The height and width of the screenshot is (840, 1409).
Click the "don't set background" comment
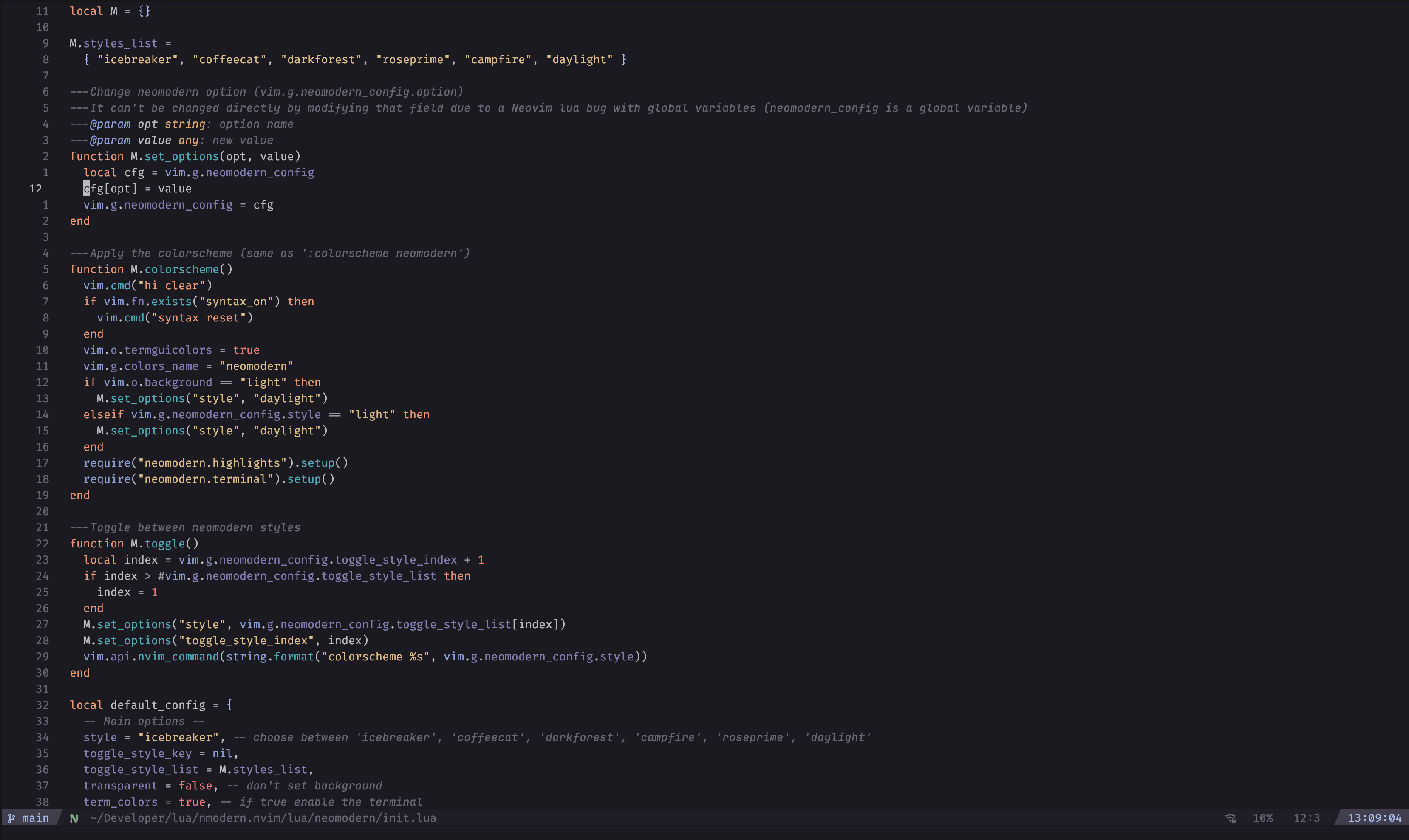pyautogui.click(x=304, y=785)
